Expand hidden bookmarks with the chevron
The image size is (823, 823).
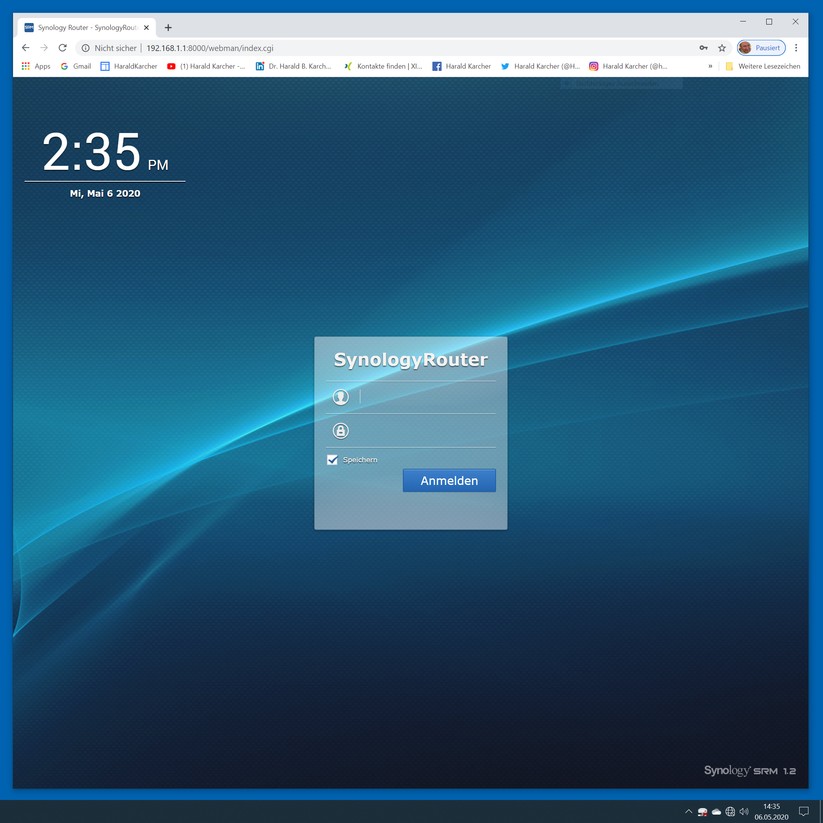710,66
